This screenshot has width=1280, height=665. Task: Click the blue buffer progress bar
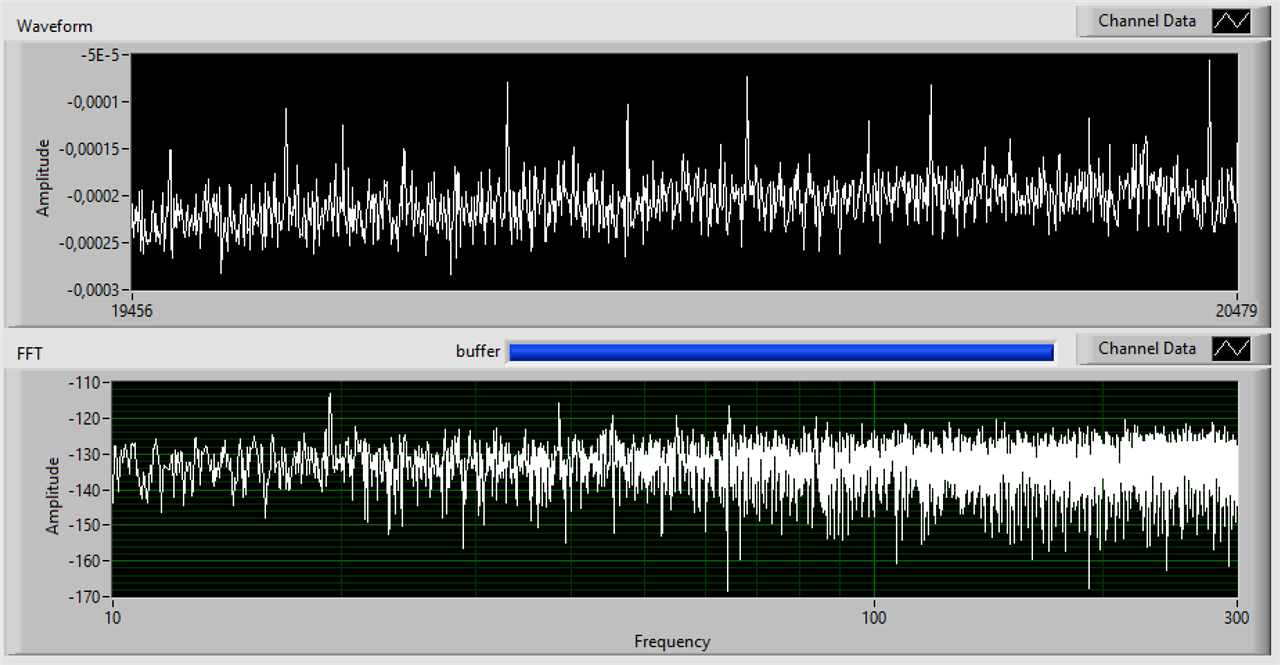point(781,351)
